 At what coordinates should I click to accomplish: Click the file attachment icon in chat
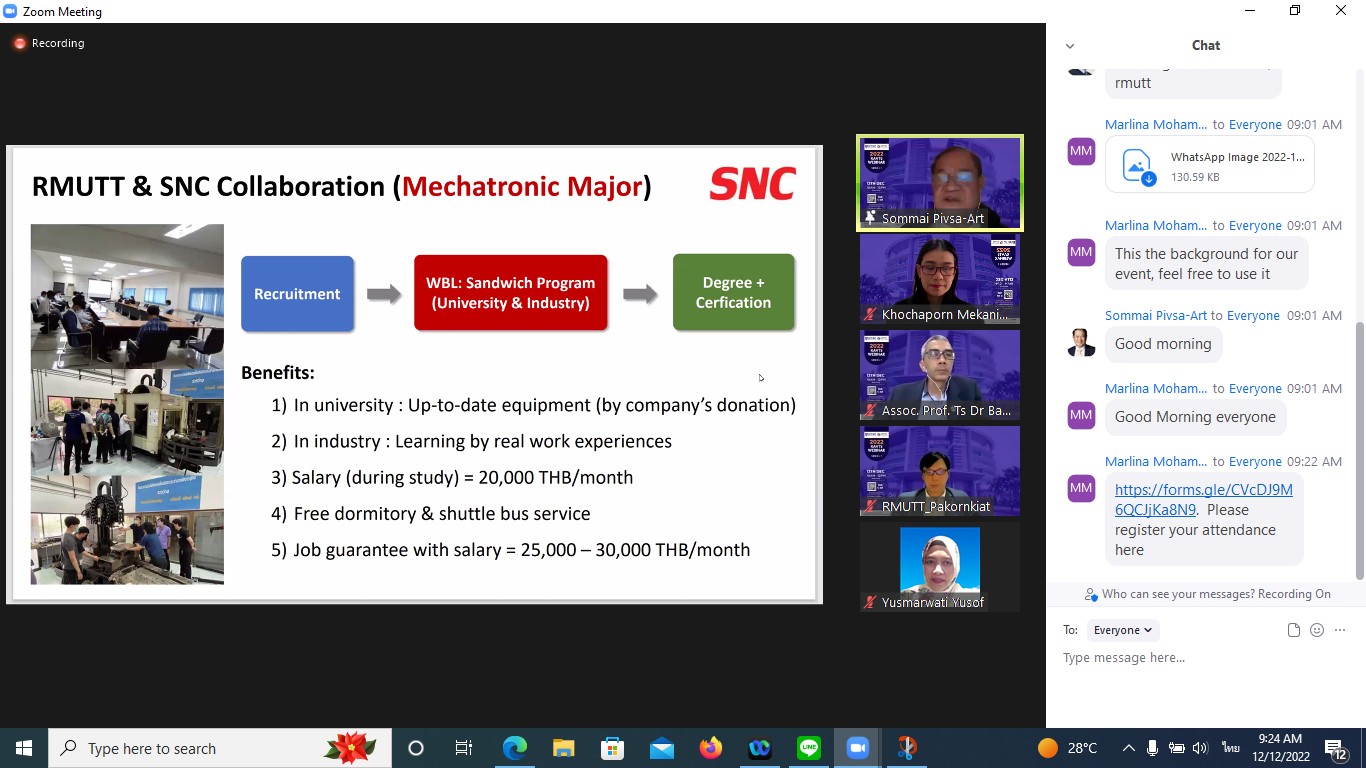[x=1293, y=630]
